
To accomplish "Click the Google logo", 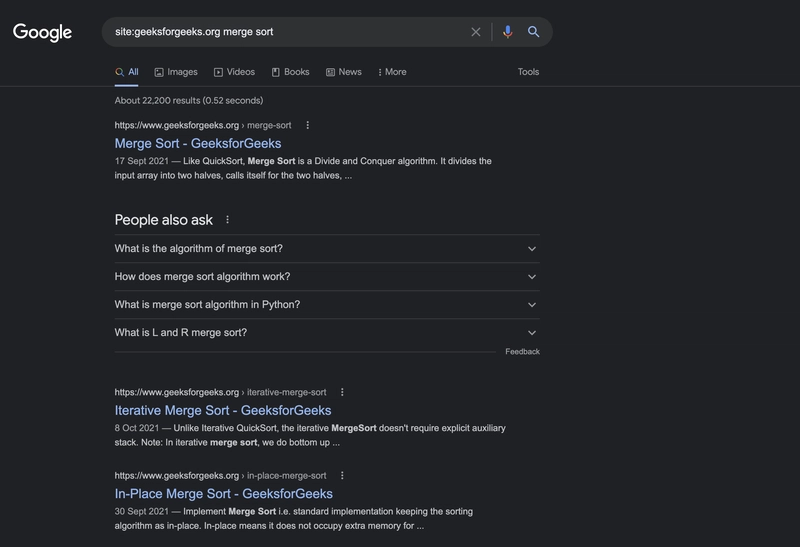I will tap(42, 33).
